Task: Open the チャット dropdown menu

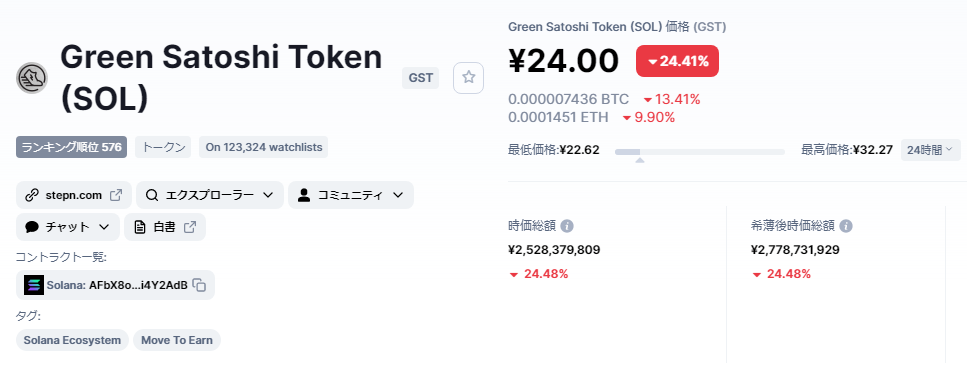Action: pos(68,227)
